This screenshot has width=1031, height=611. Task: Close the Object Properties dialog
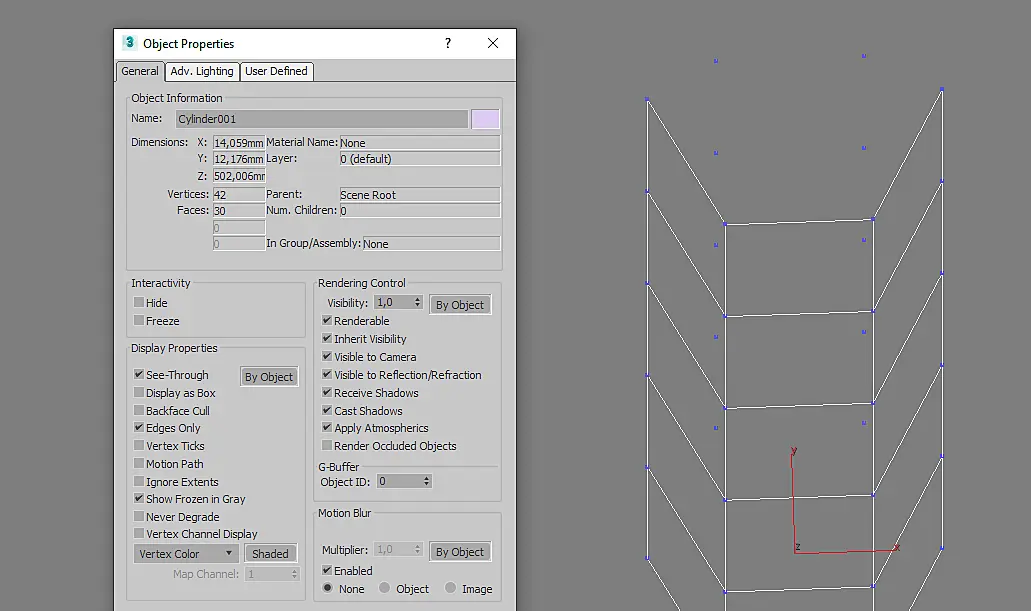[x=492, y=43]
